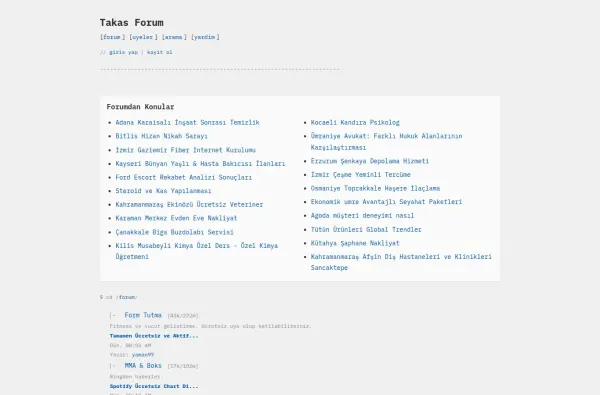Click the /forum/ path link
This screenshot has height=395, width=600.
point(127,297)
